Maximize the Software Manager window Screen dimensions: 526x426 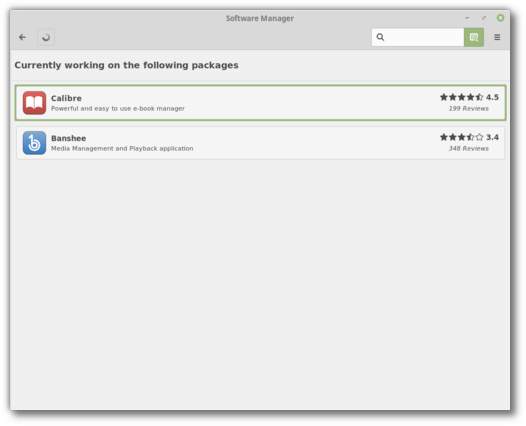pyautogui.click(x=483, y=18)
